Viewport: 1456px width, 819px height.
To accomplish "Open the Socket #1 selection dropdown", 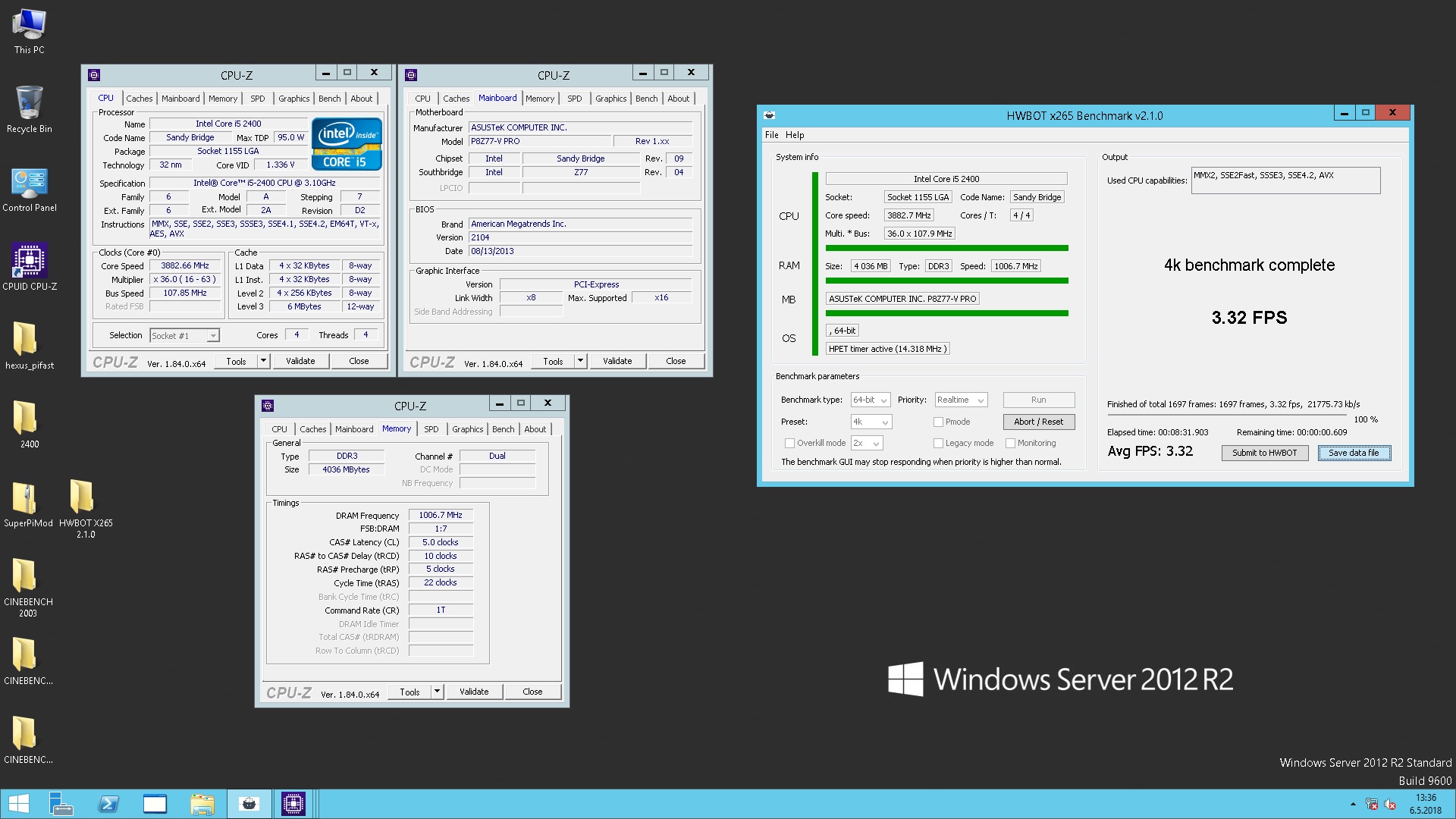I will (x=184, y=336).
